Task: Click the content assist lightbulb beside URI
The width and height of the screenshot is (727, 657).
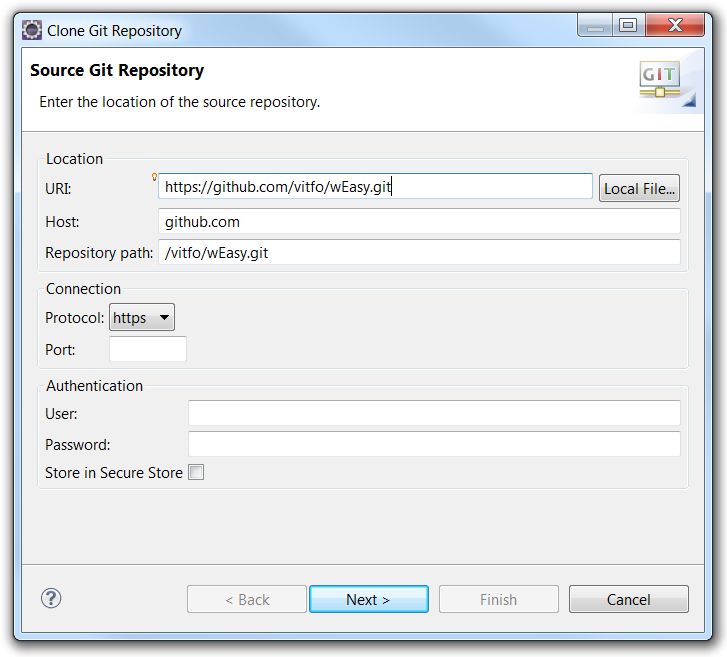Action: [154, 177]
